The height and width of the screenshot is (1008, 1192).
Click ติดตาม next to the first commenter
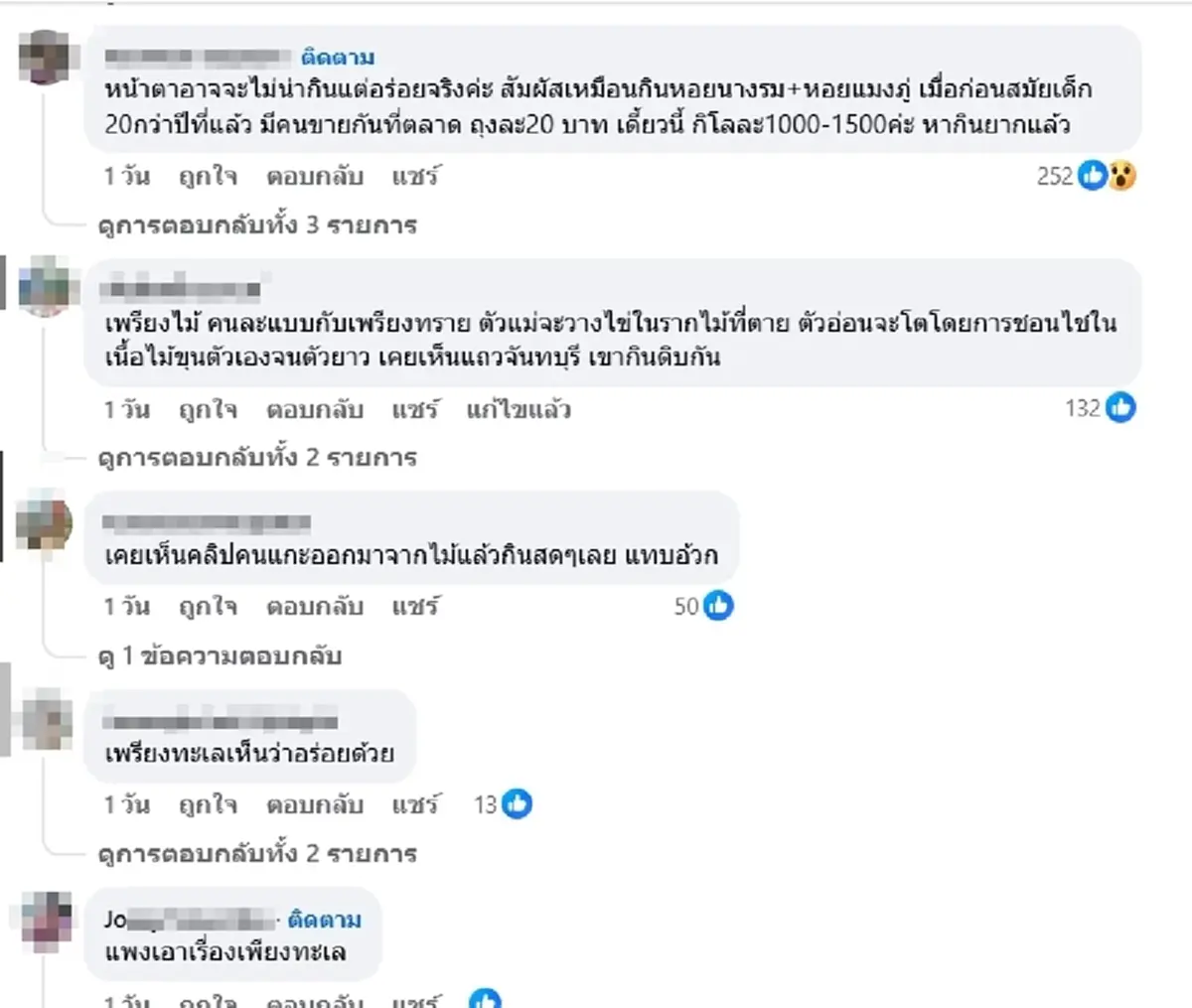pos(340,57)
